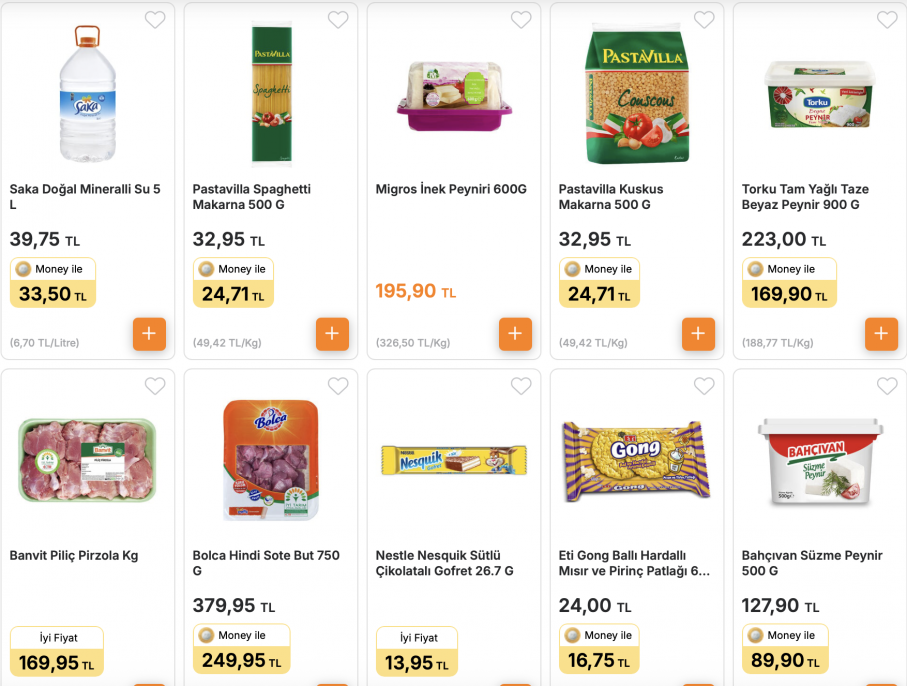Open Saka water bottle product image
This screenshot has height=686, width=907.
[x=88, y=94]
